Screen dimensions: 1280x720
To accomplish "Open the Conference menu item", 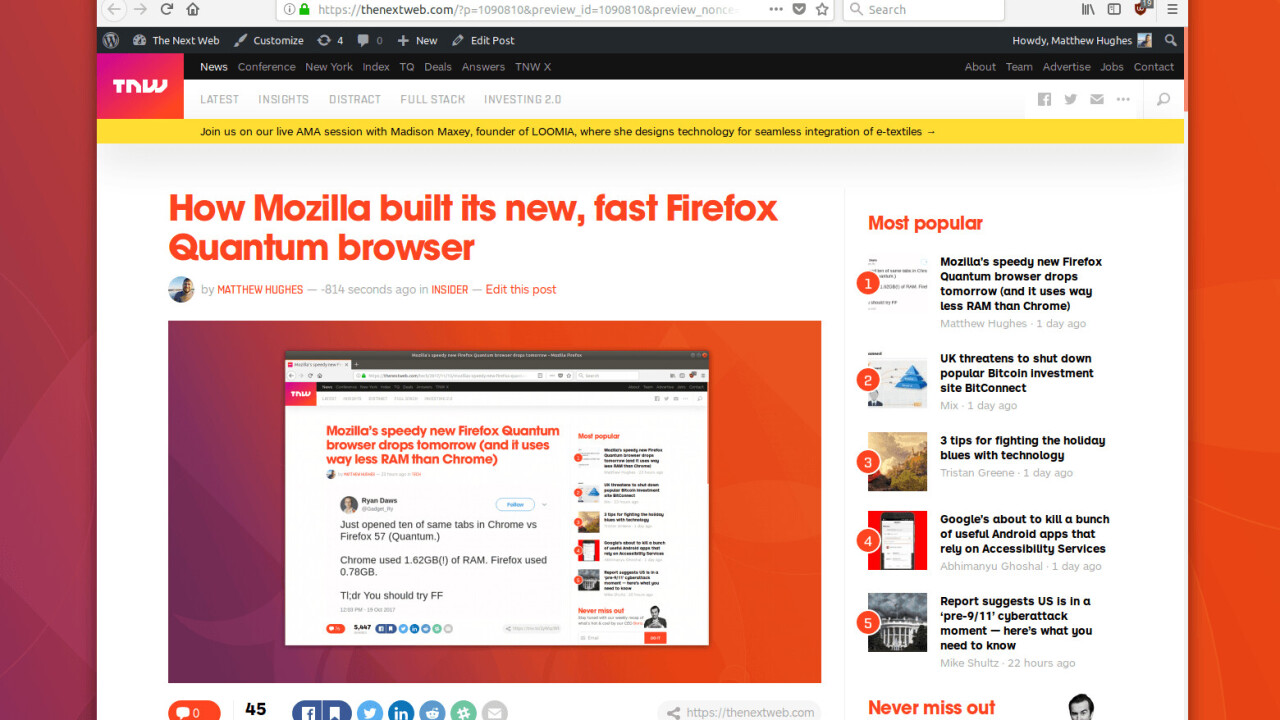I will (x=266, y=67).
